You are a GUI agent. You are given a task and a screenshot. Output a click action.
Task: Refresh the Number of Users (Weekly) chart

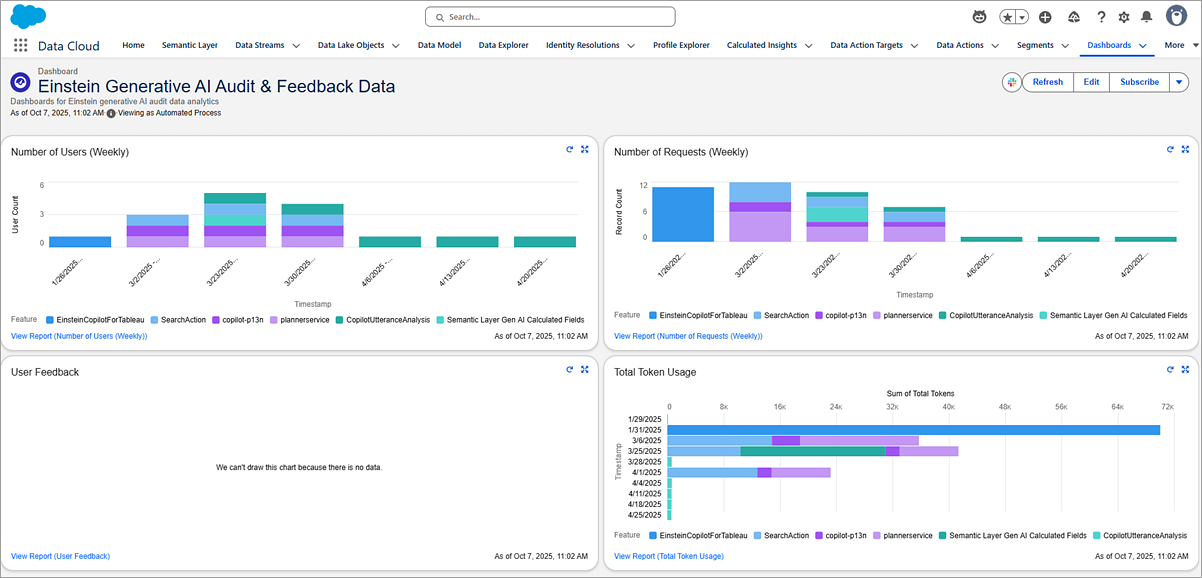click(x=570, y=148)
